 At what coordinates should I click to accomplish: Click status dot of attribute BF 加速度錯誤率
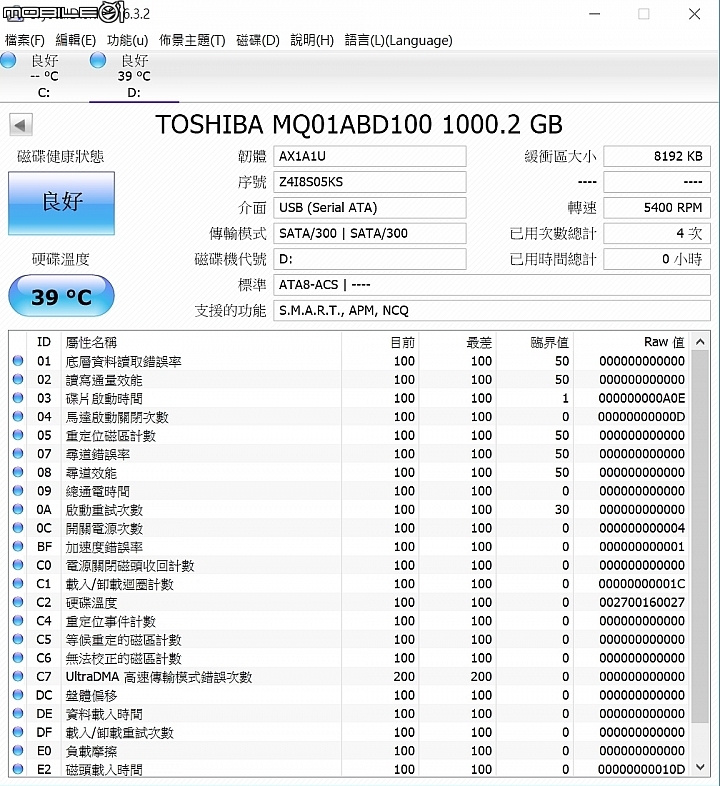pyautogui.click(x=18, y=546)
